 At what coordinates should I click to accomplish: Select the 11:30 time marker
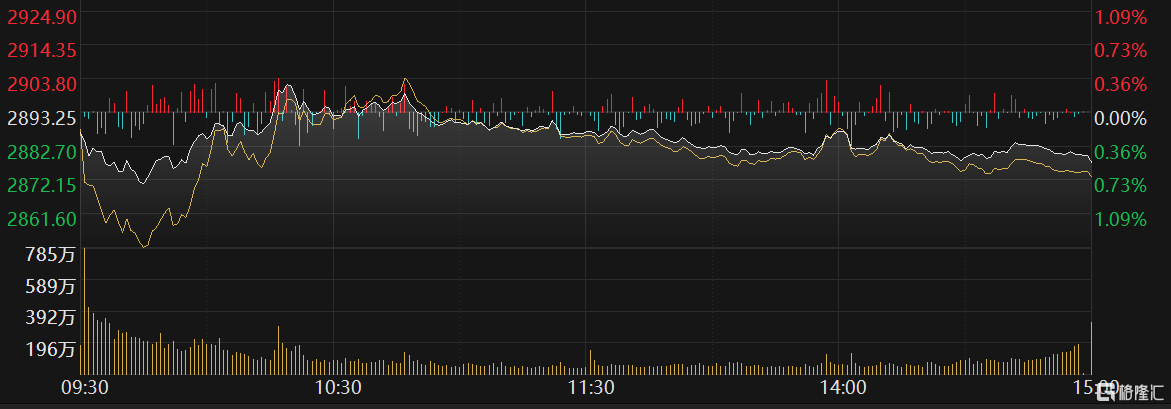pos(590,387)
